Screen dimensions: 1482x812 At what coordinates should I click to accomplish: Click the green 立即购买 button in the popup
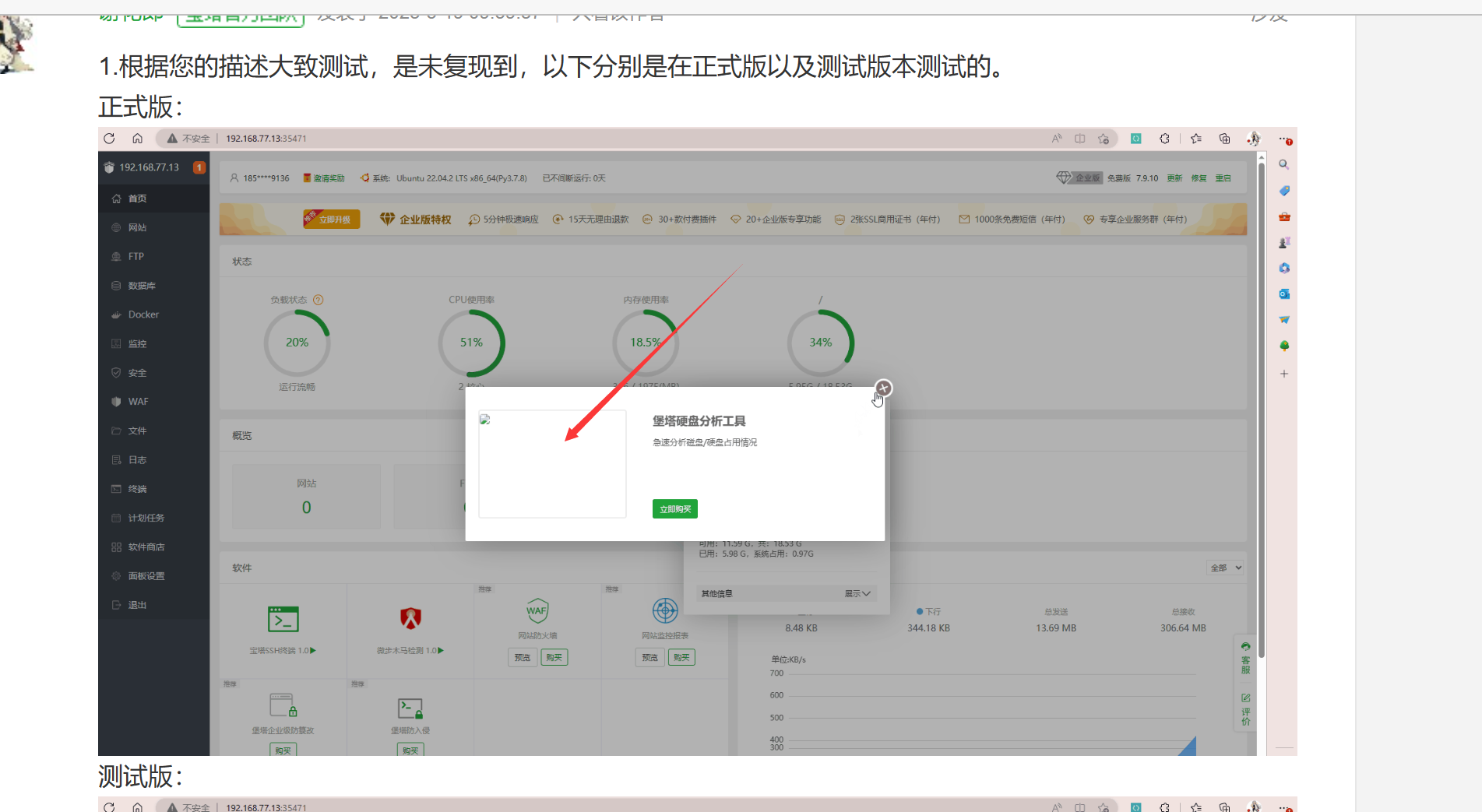674,509
